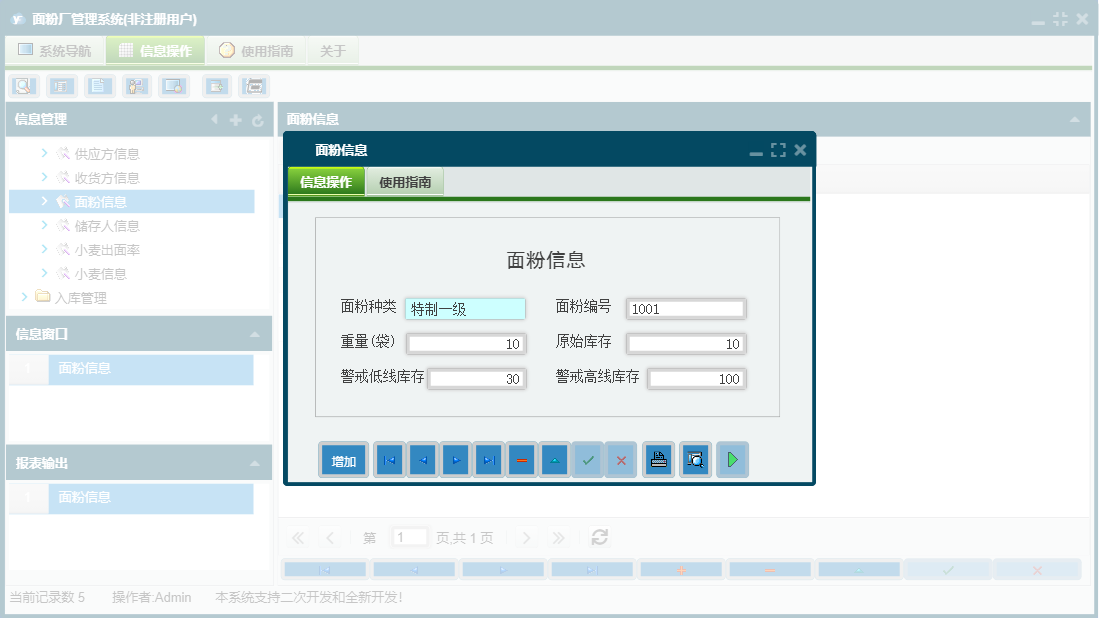Click the plus icon on the 信息管理 header

[x=235, y=119]
